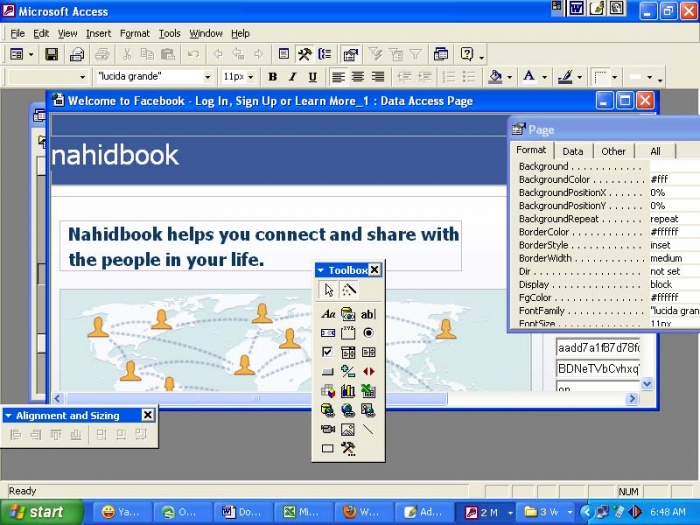
Task: Select the Office Spreadsheet tool in the Toolbox
Action: pyautogui.click(x=368, y=391)
